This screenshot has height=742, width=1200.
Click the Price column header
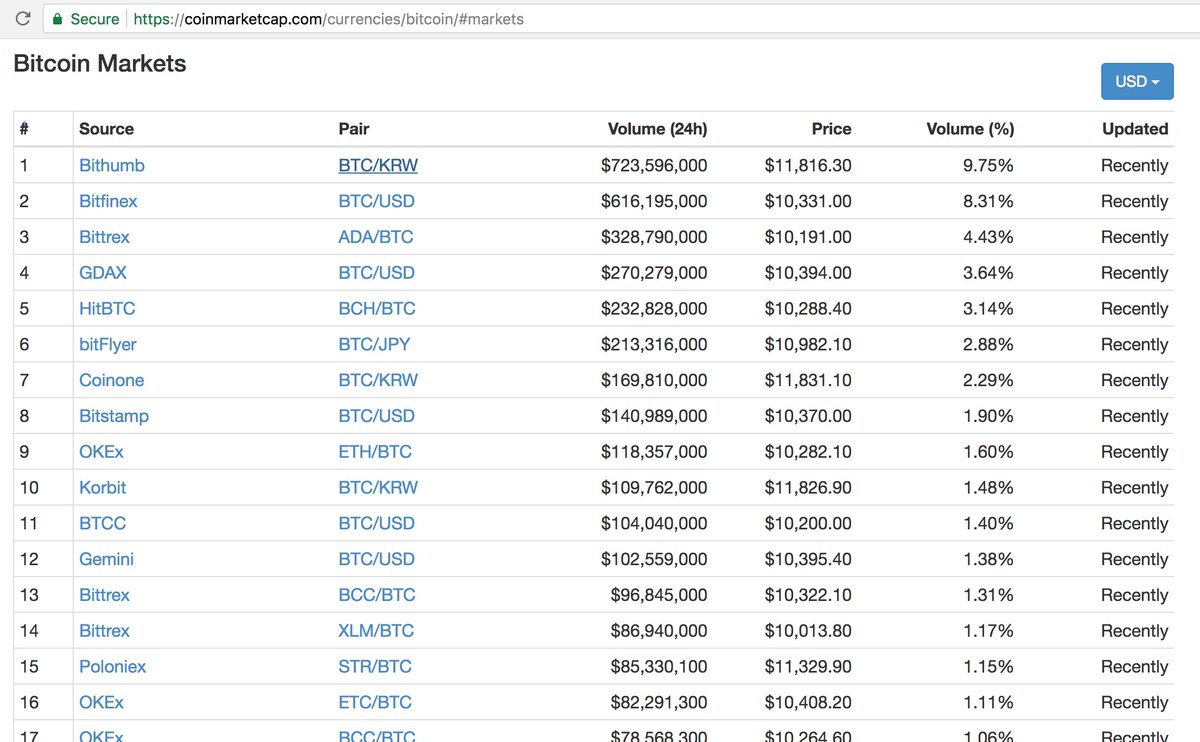pyautogui.click(x=831, y=129)
